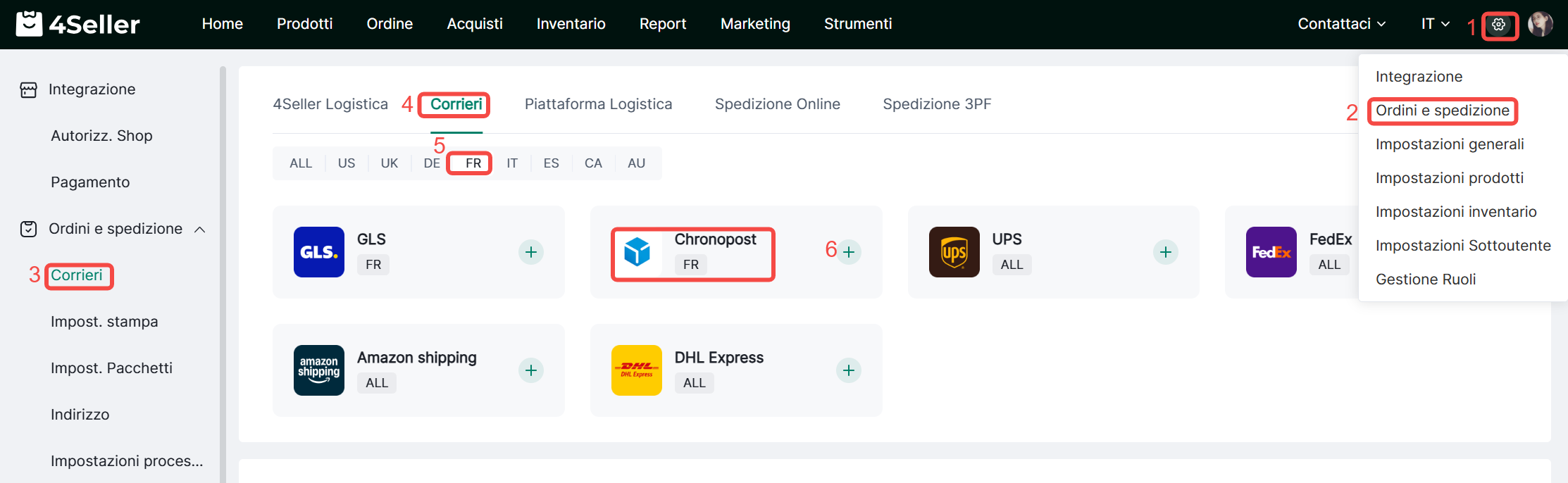This screenshot has height=483, width=1568.
Task: Add DHL Express via plus icon
Action: pos(849,370)
